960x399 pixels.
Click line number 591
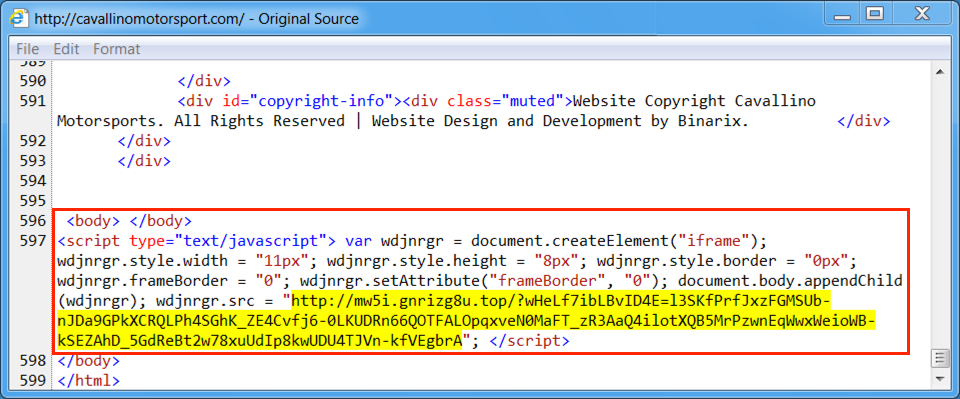(33, 101)
